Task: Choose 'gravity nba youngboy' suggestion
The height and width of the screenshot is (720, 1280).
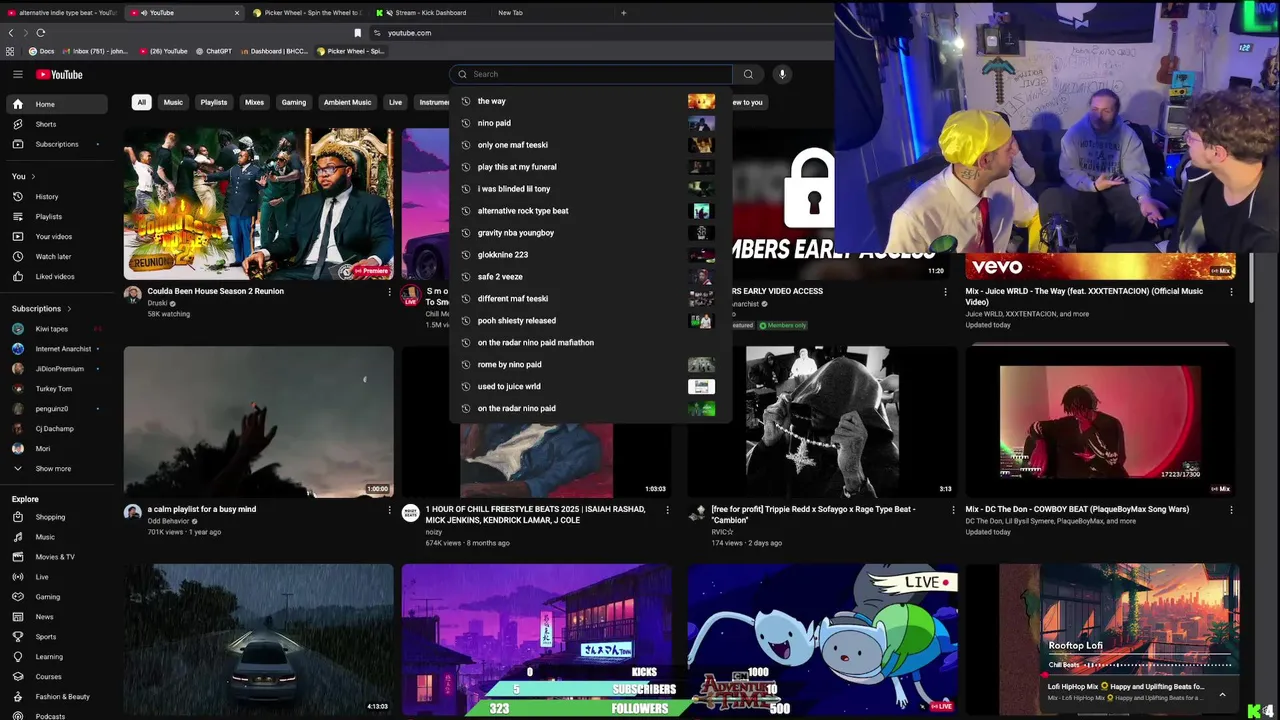Action: (x=591, y=233)
